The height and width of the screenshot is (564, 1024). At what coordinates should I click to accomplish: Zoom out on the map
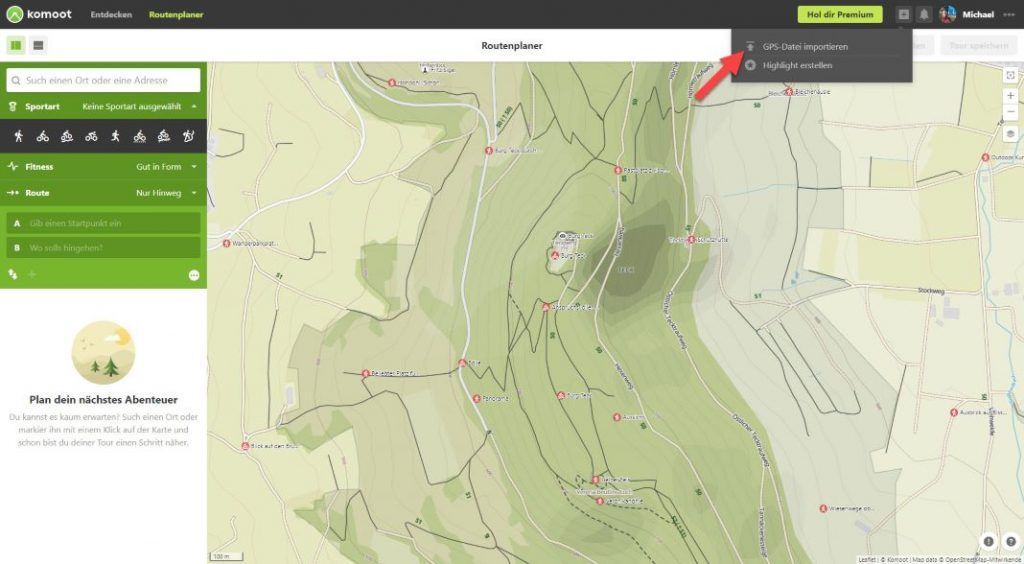(1010, 112)
